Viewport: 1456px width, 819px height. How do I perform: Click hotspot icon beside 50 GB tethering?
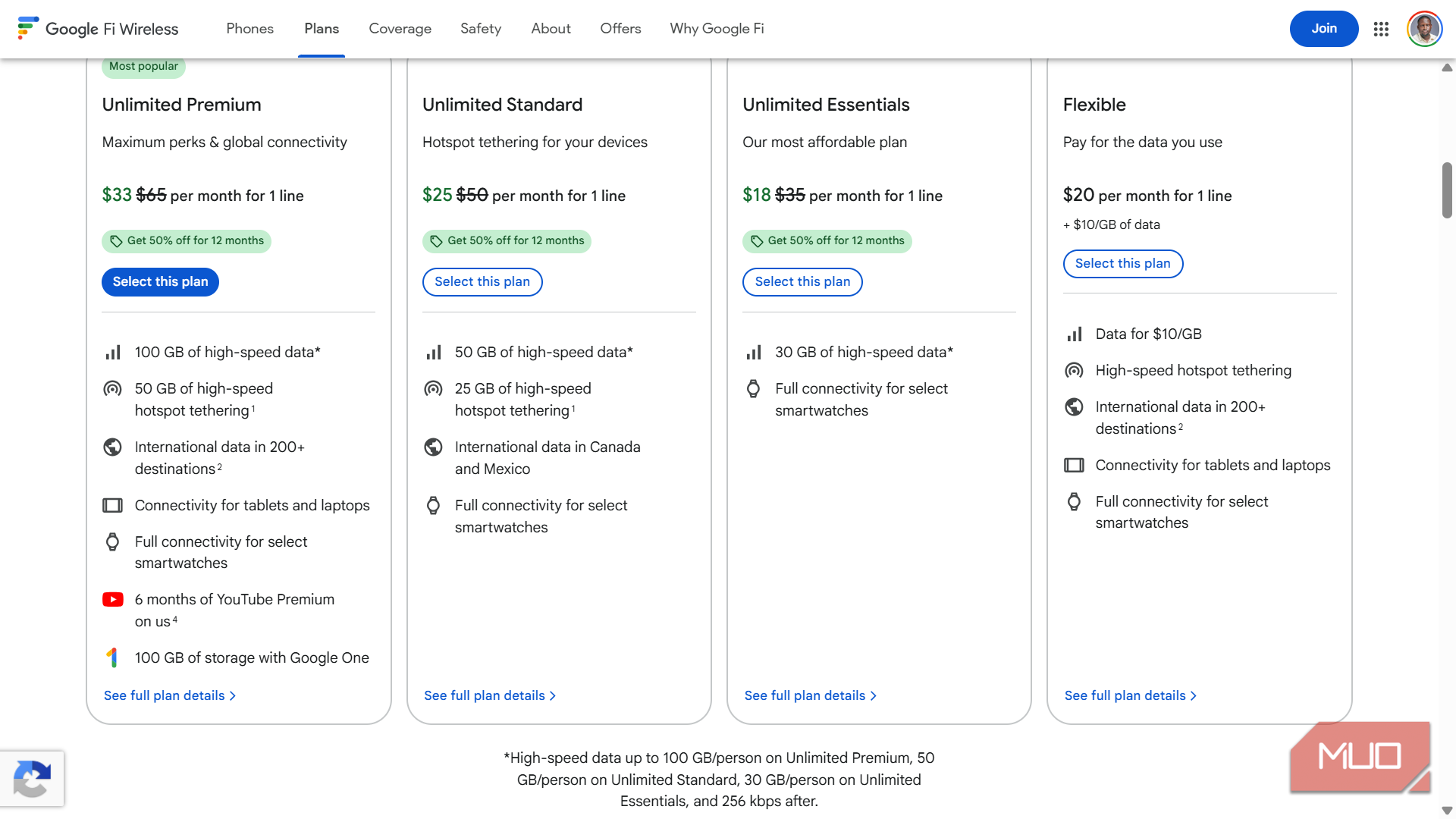click(113, 389)
